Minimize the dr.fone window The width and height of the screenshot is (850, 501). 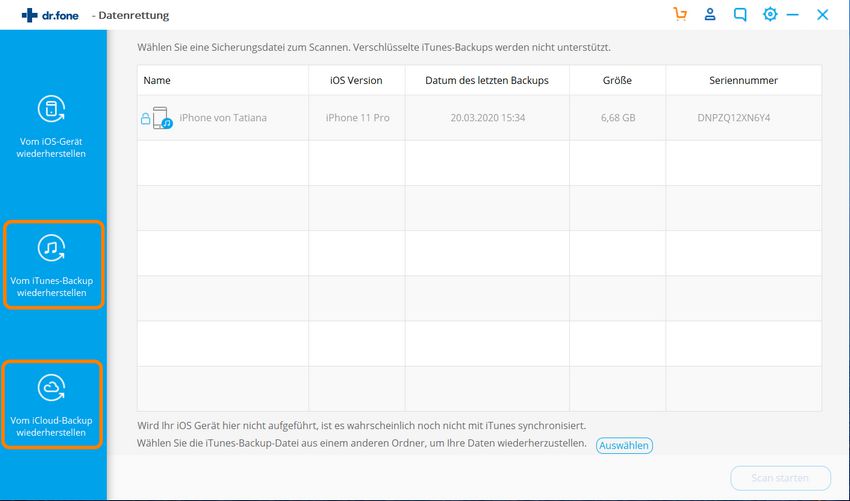[x=793, y=15]
